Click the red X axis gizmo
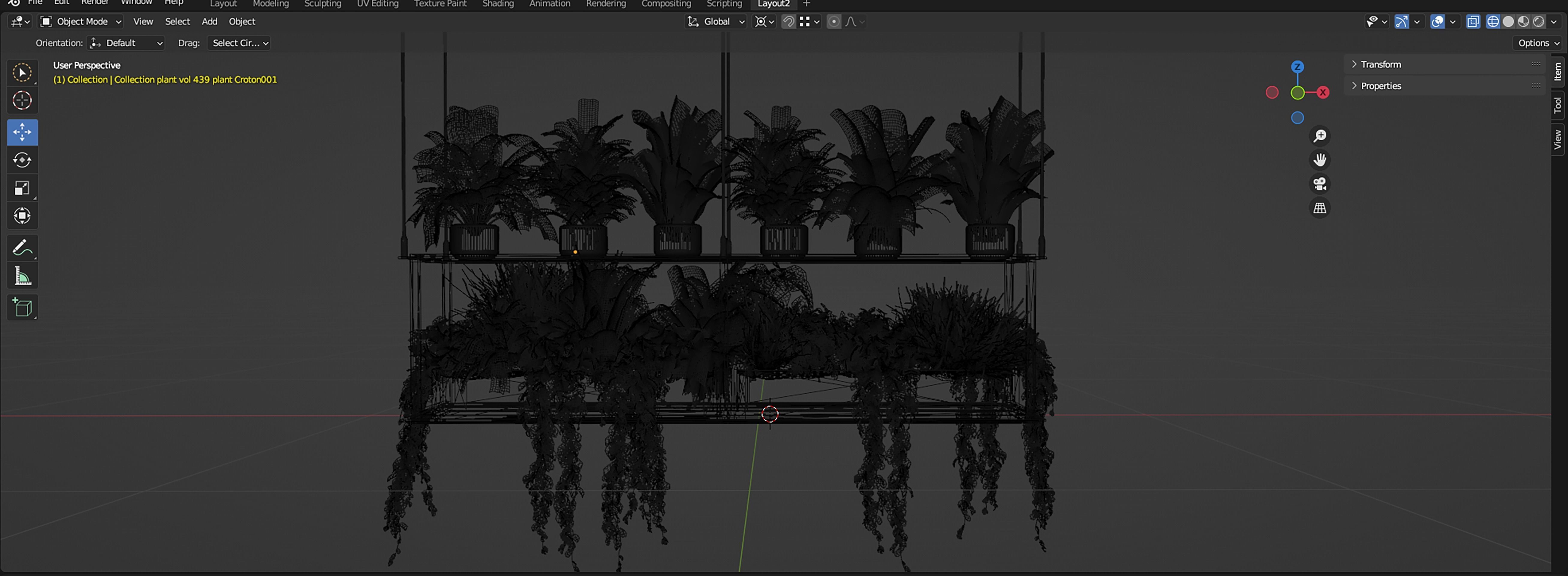 (x=1323, y=92)
